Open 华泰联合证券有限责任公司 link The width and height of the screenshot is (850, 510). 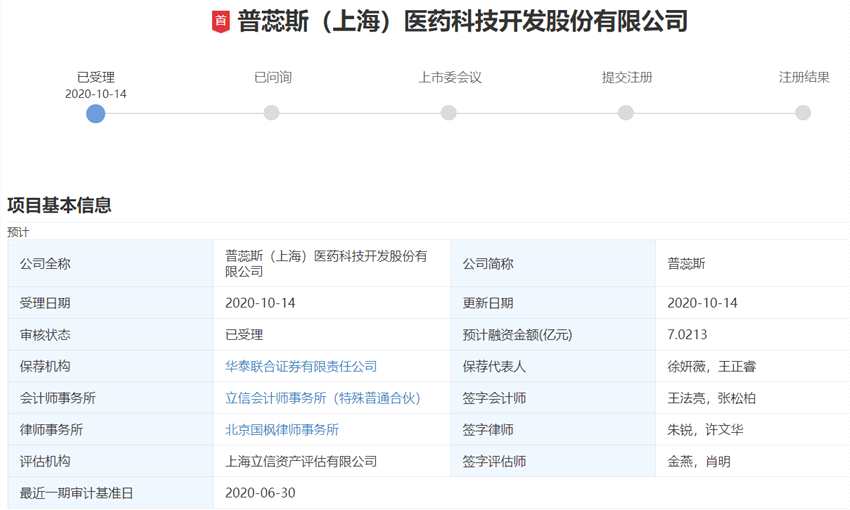tap(301, 366)
